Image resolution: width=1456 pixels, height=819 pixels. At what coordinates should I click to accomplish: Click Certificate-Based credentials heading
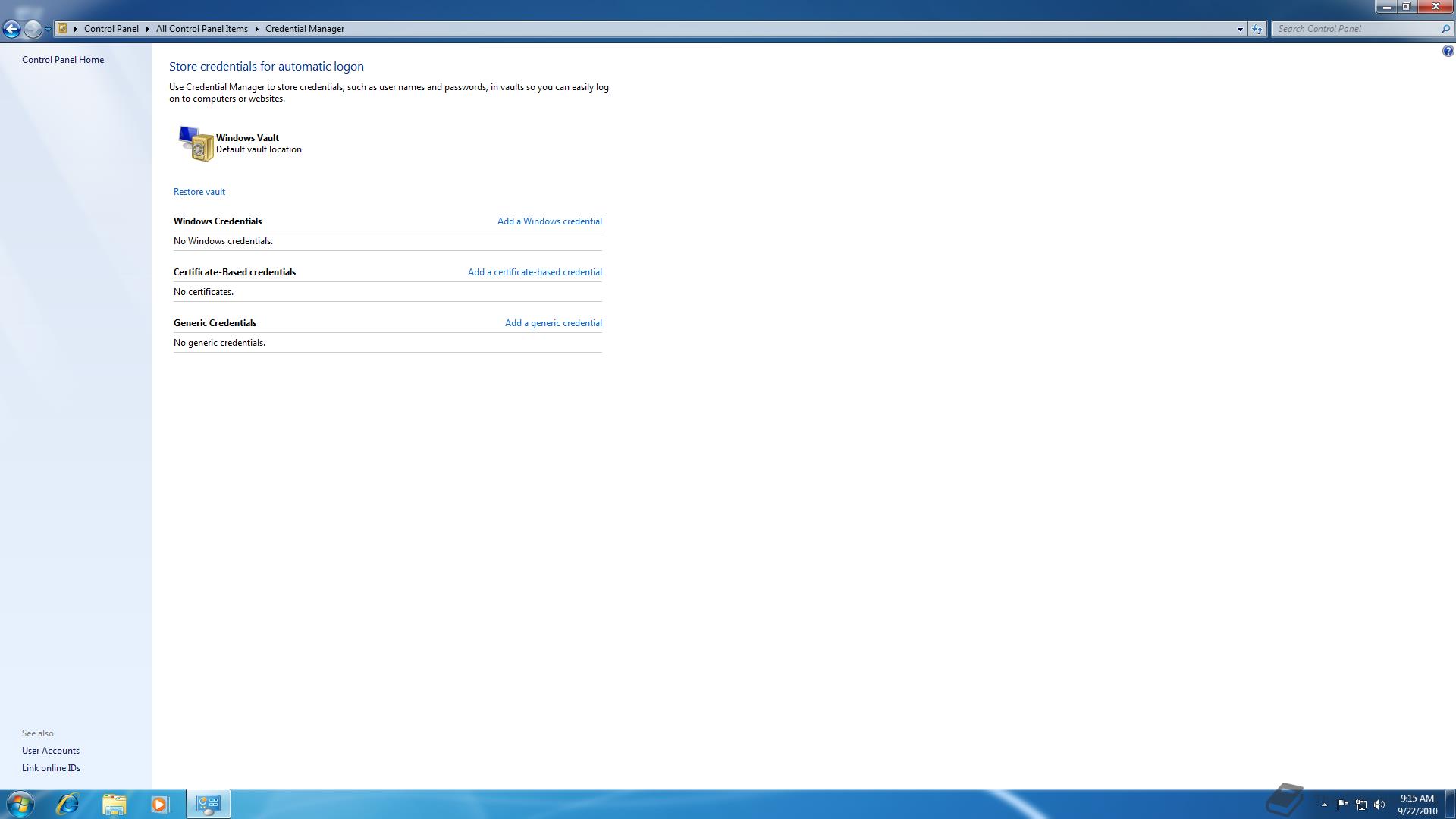(234, 272)
